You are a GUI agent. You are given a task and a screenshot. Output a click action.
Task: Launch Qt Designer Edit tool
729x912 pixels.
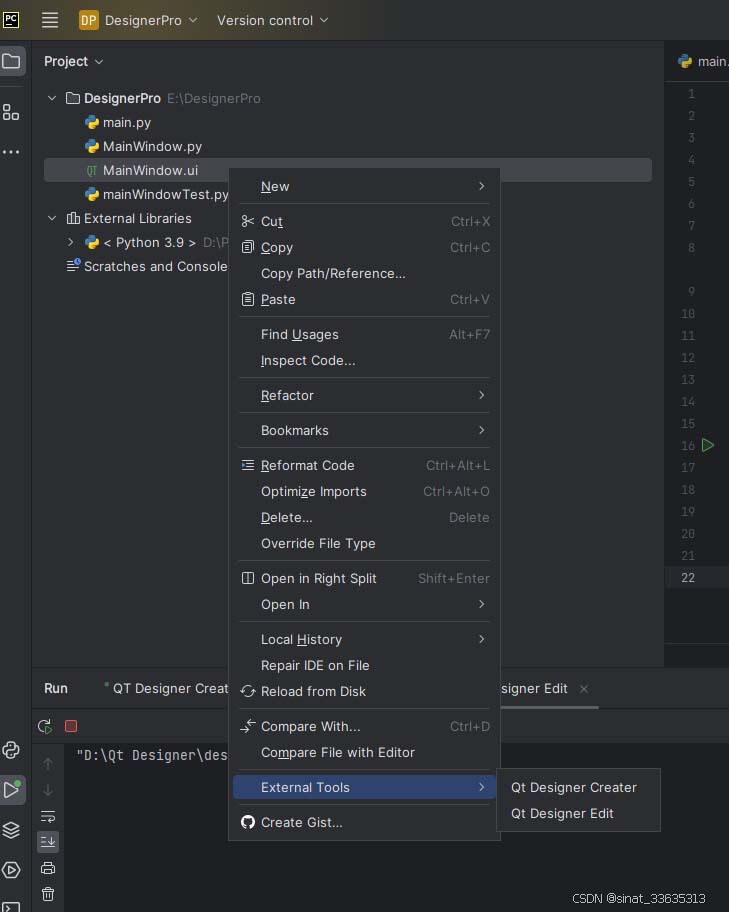[578, 814]
